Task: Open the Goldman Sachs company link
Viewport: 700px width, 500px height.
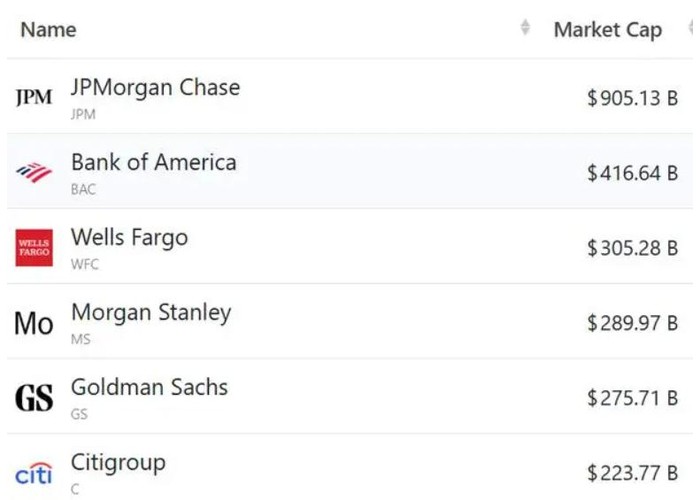Action: [149, 388]
